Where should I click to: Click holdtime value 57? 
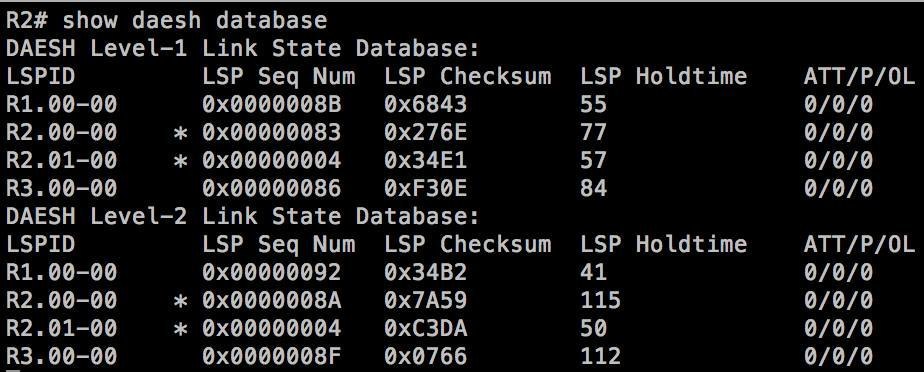(x=593, y=160)
